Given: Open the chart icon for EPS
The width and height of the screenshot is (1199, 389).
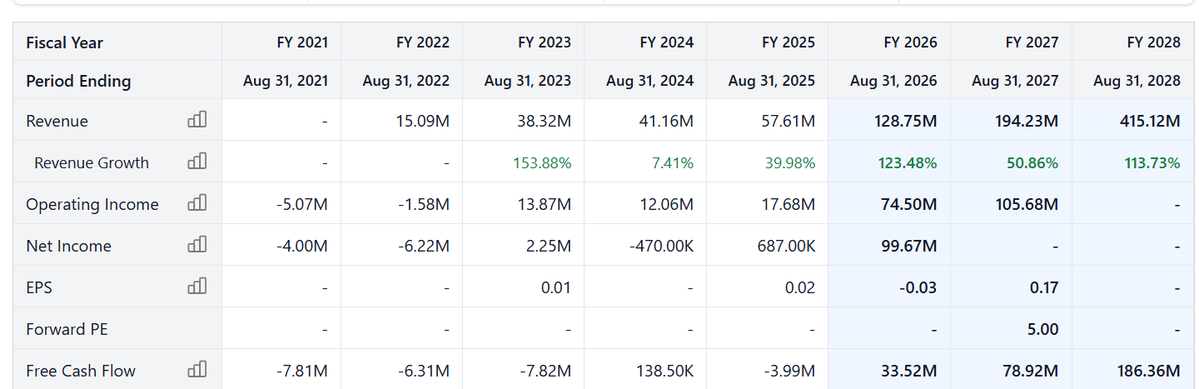Looking at the screenshot, I should 197,286.
